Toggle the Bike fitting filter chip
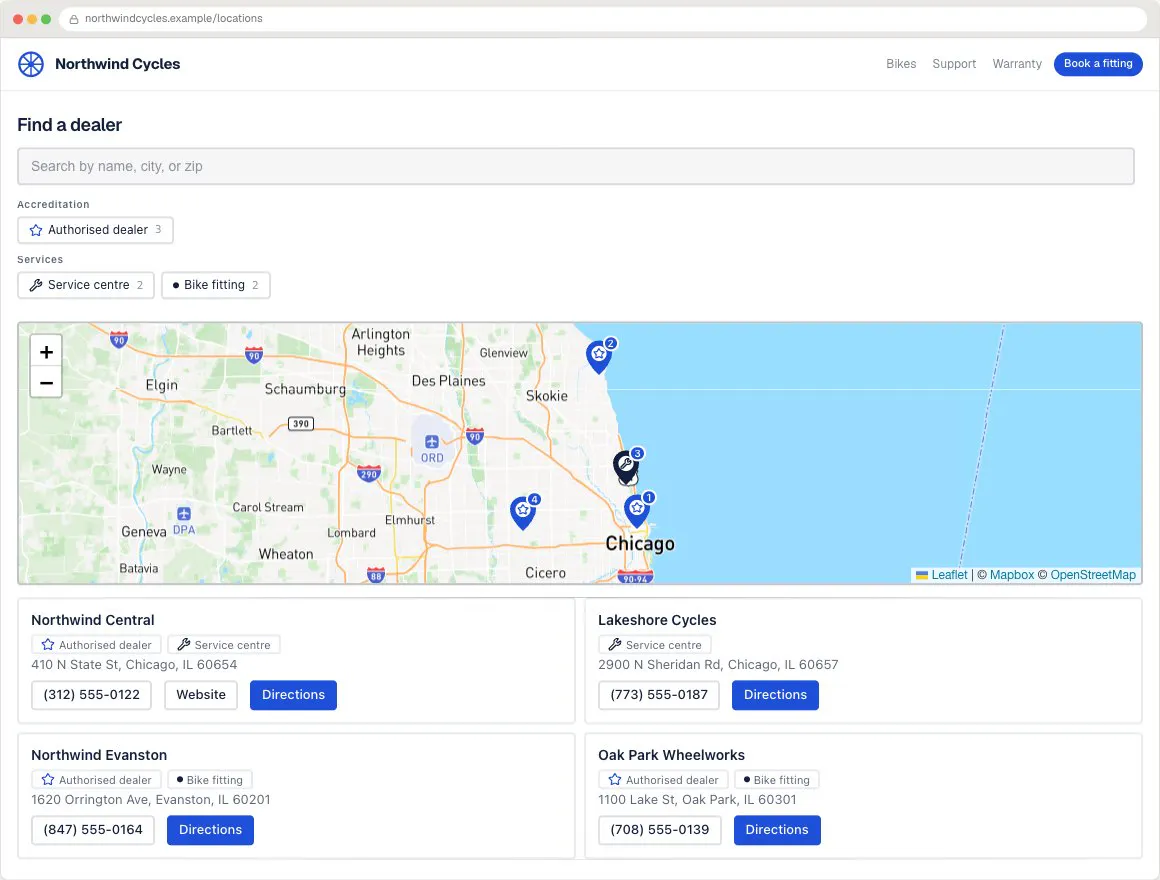The image size is (1160, 880). (x=216, y=285)
